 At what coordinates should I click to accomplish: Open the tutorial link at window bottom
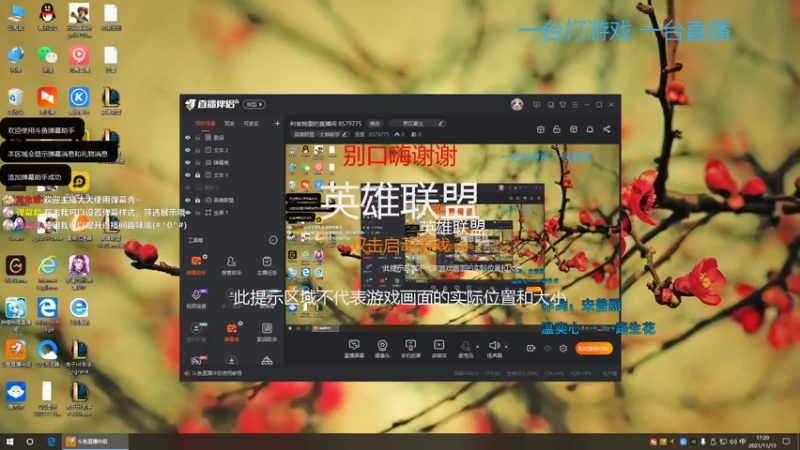tap(214, 373)
